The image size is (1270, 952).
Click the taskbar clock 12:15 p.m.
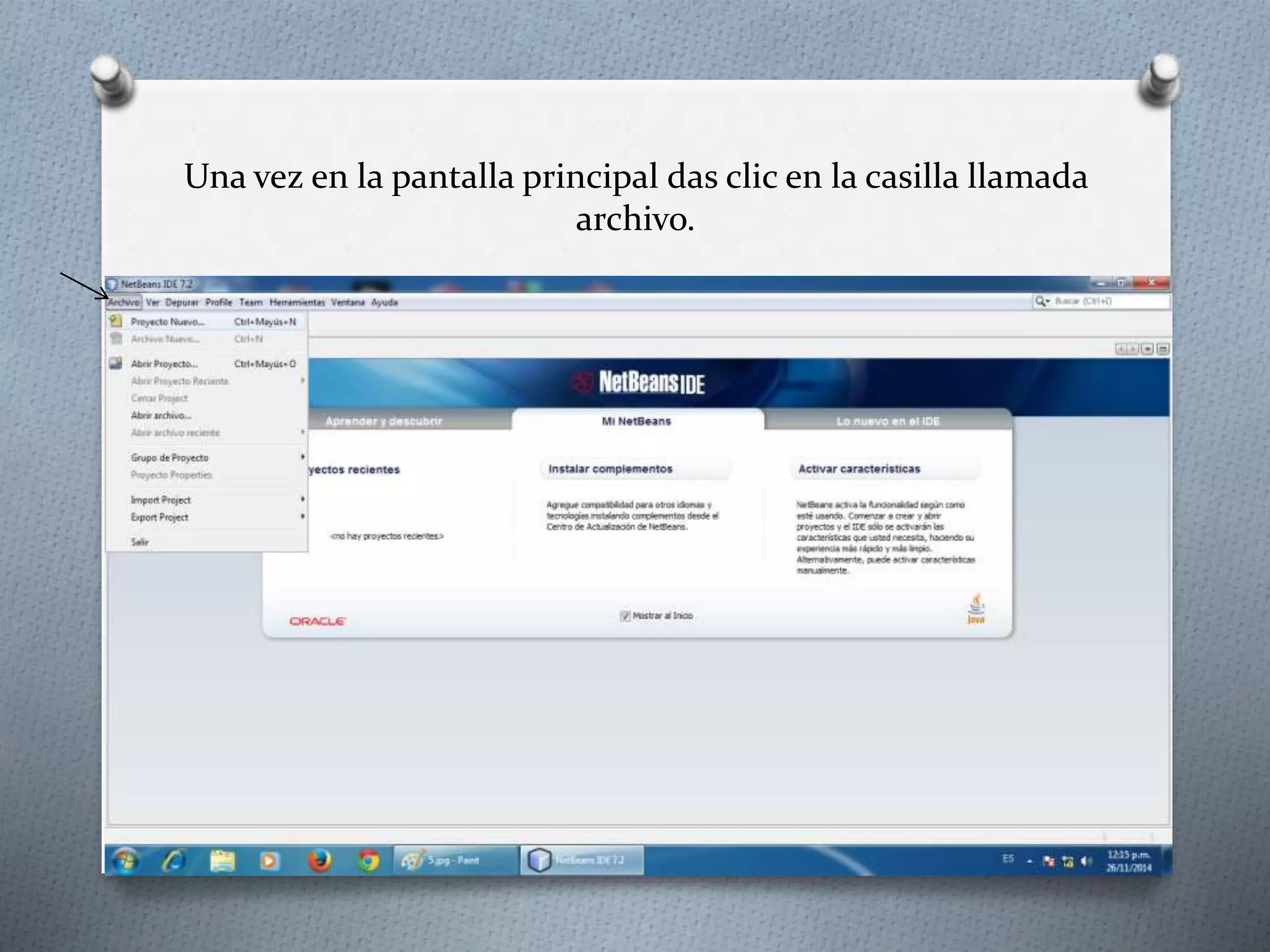point(1129,861)
